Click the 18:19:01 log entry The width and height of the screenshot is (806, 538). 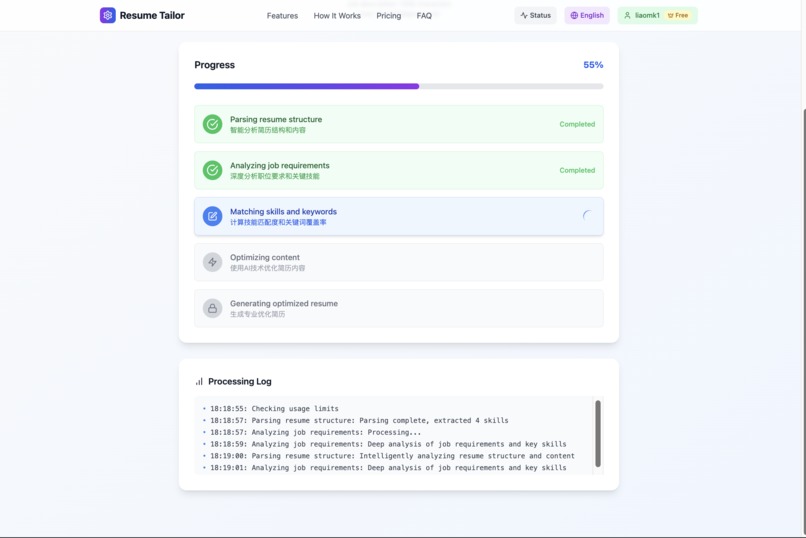[x=388, y=468]
